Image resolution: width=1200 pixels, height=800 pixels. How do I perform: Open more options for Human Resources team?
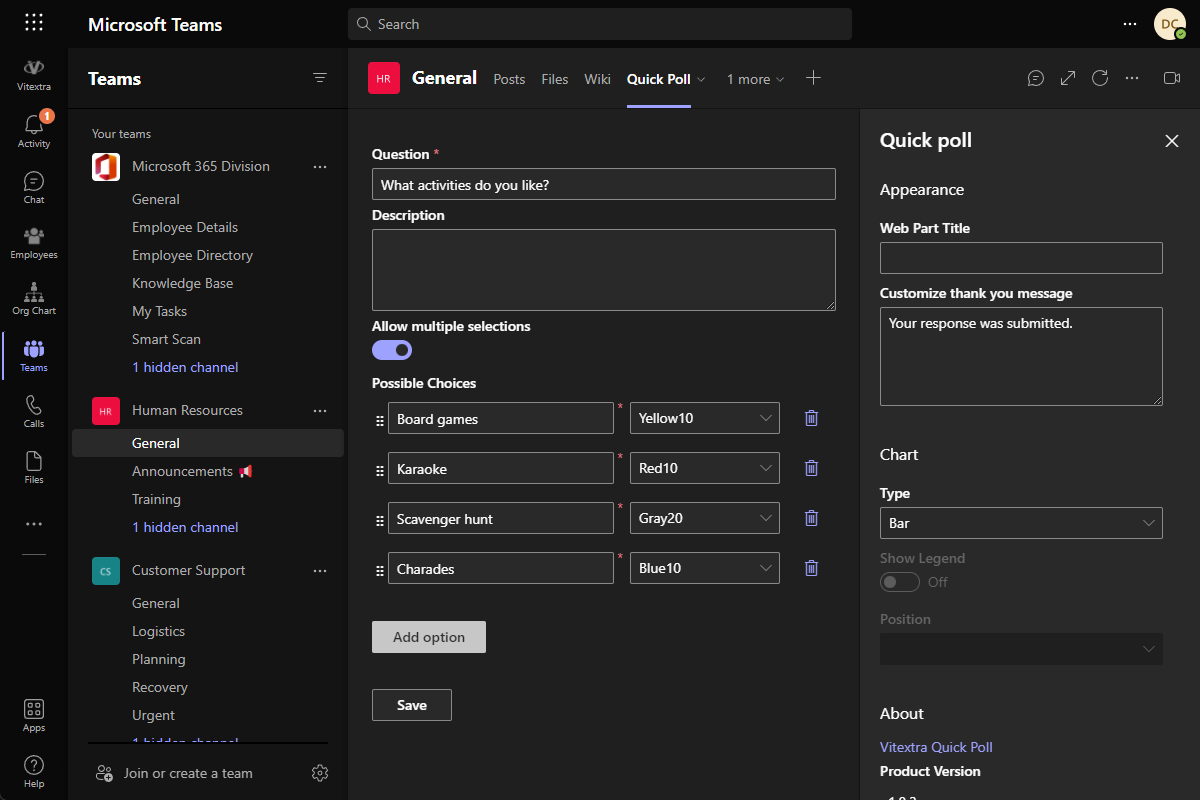coord(320,410)
